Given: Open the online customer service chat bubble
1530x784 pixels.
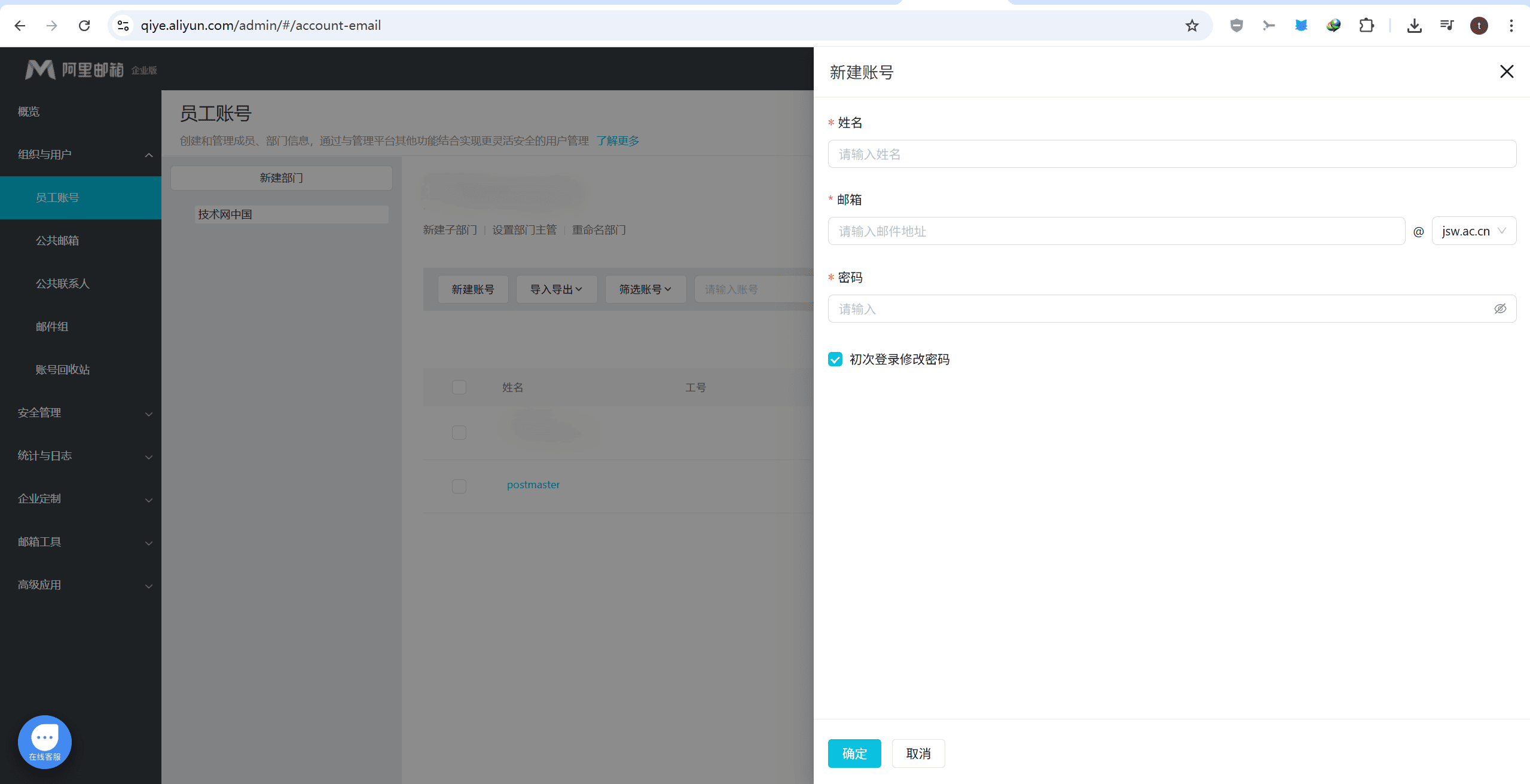Looking at the screenshot, I should click(45, 742).
